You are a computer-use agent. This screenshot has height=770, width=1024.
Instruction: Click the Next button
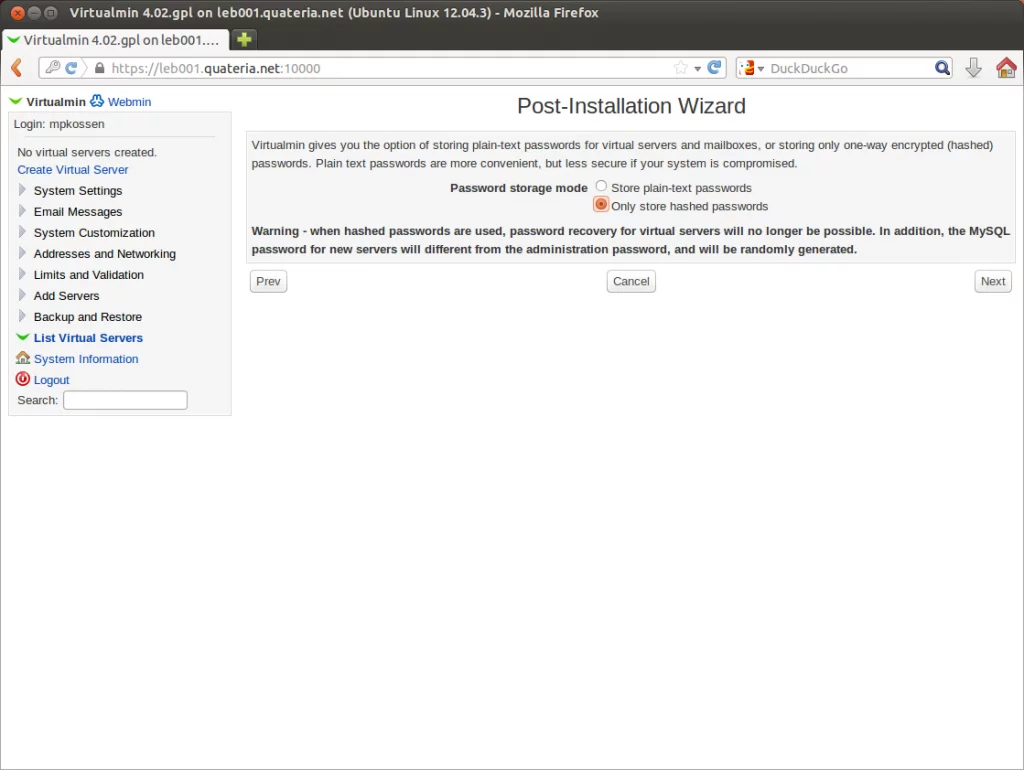point(993,281)
